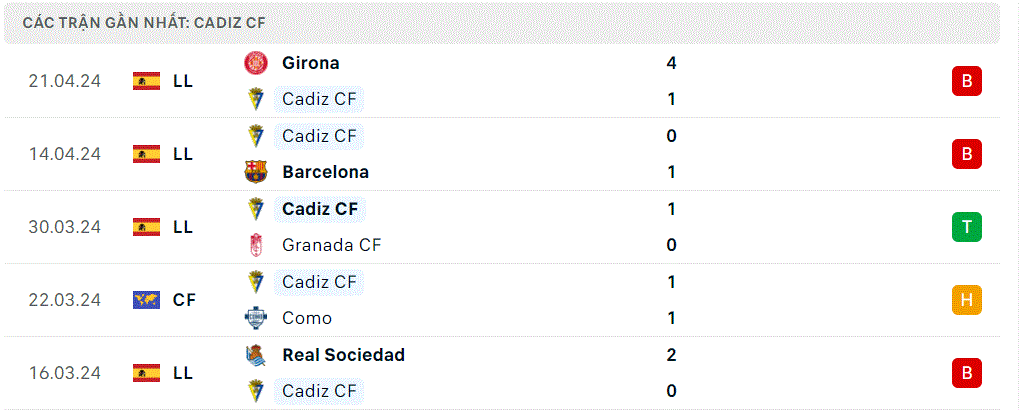Click the red B badge for Girona match
This screenshot has width=1019, height=411.
tap(967, 81)
